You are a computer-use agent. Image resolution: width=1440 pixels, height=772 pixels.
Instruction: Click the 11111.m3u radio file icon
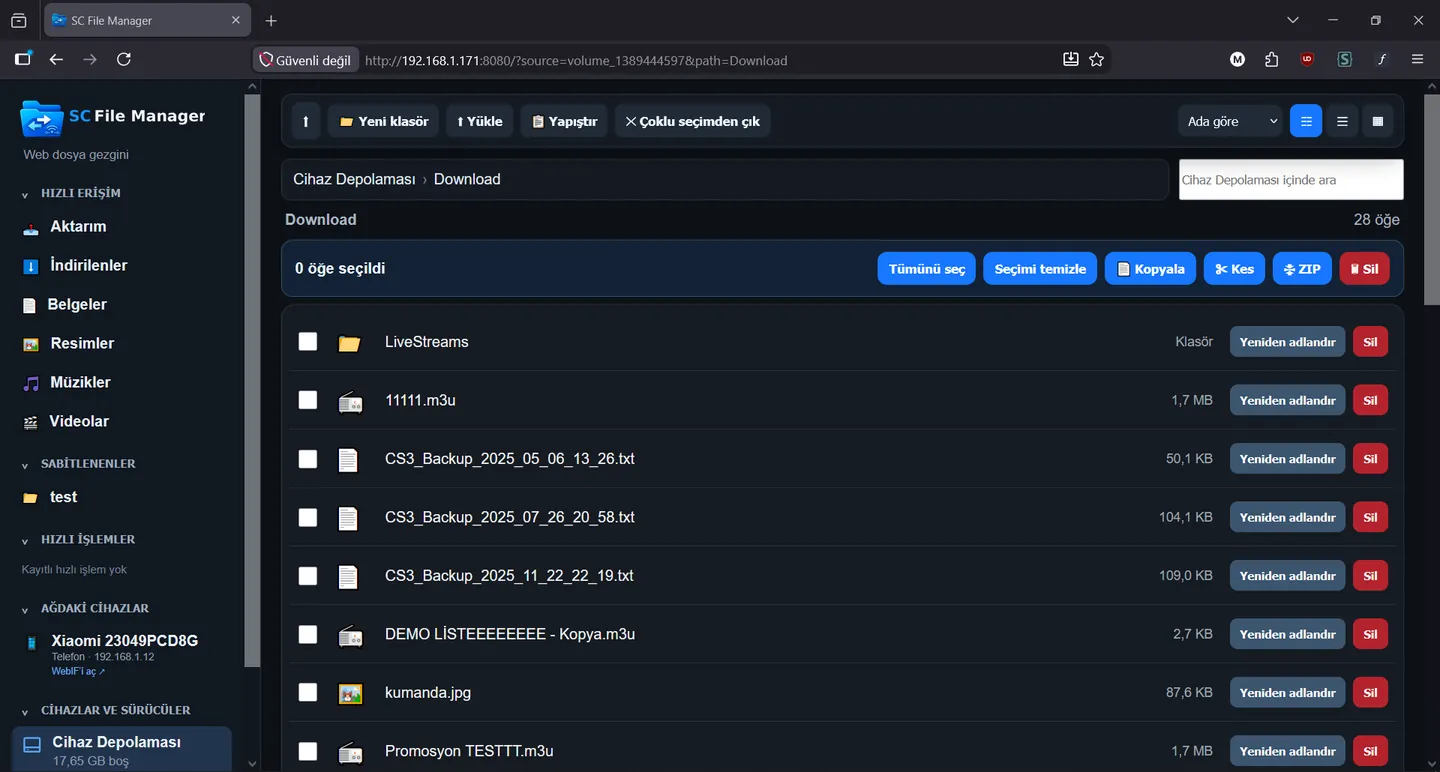(350, 402)
